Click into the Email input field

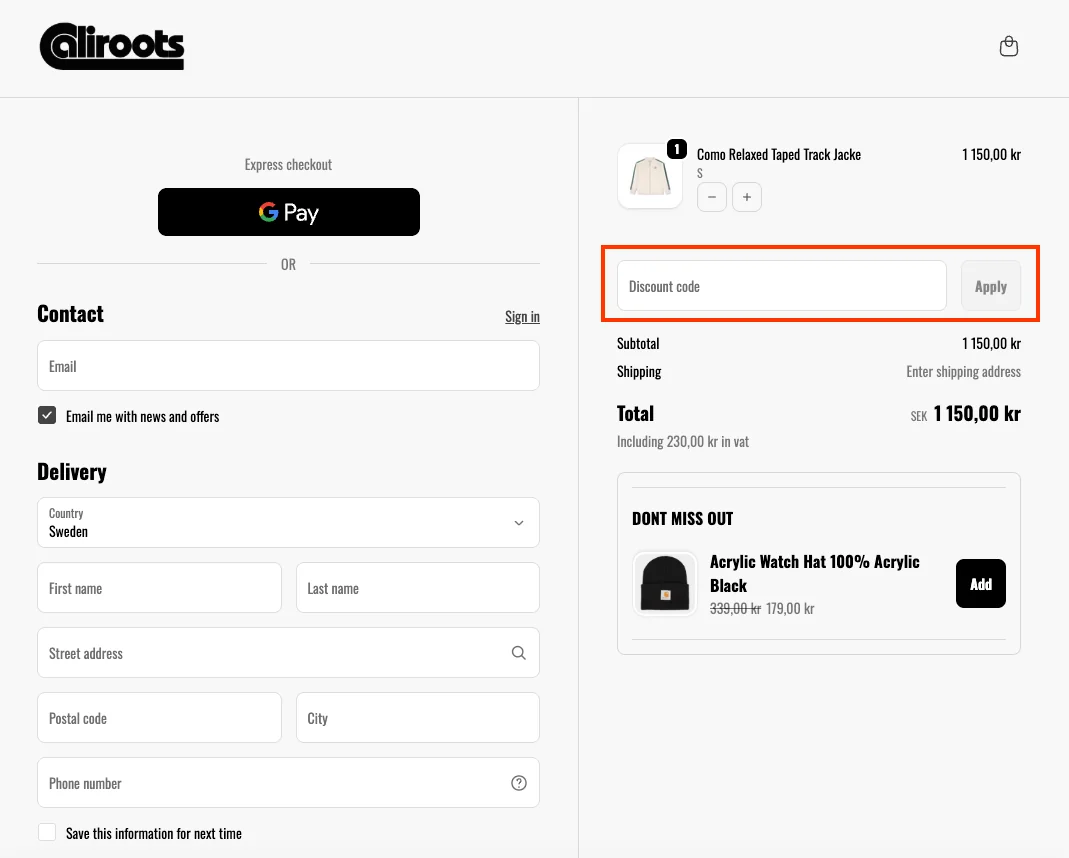click(288, 366)
